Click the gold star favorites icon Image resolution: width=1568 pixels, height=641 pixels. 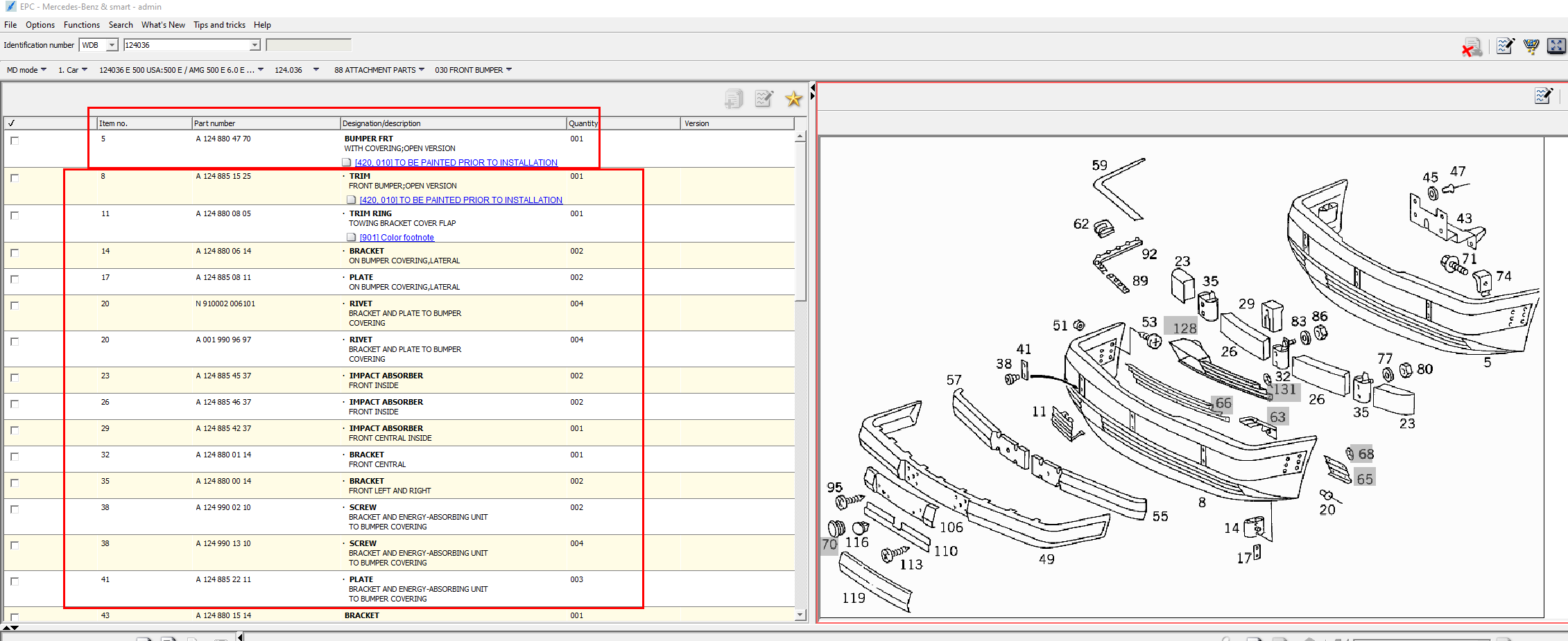pos(793,99)
